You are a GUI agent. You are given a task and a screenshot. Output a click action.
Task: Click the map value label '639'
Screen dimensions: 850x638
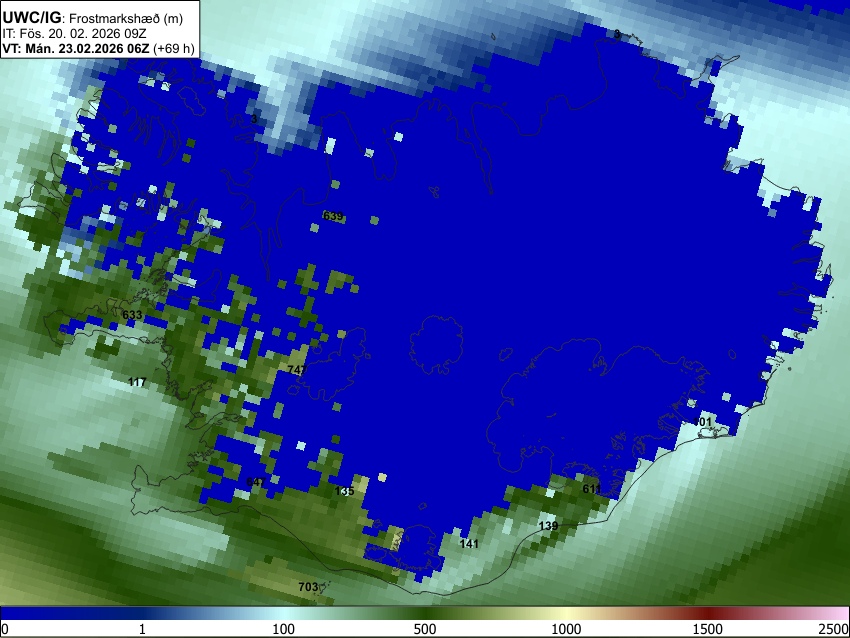(333, 216)
